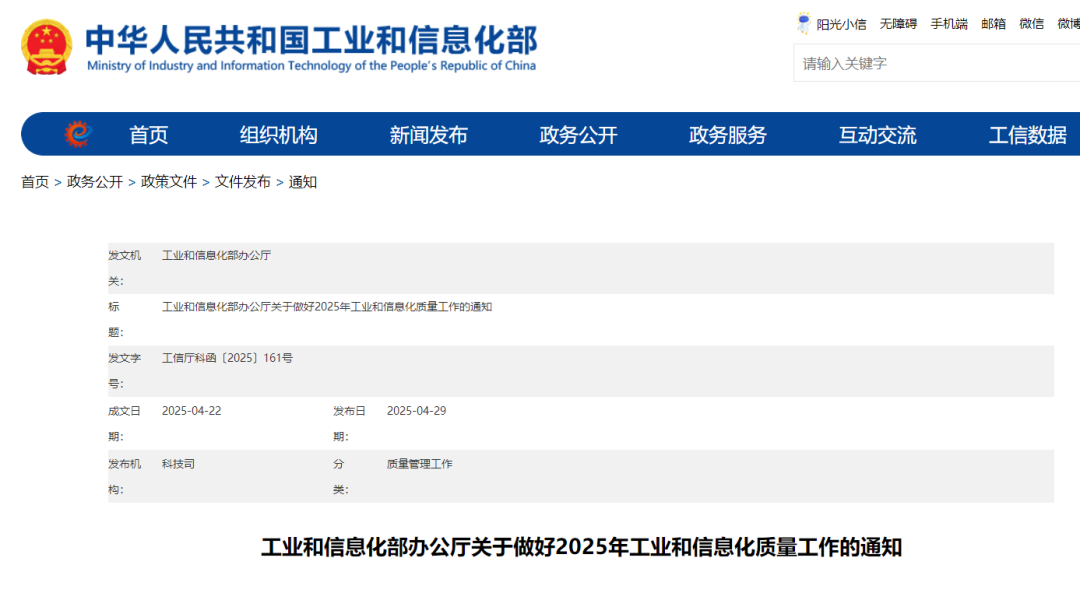Screen dimensions: 1080x600
Task: Click the 请输入关键字 search field
Action: coord(935,63)
